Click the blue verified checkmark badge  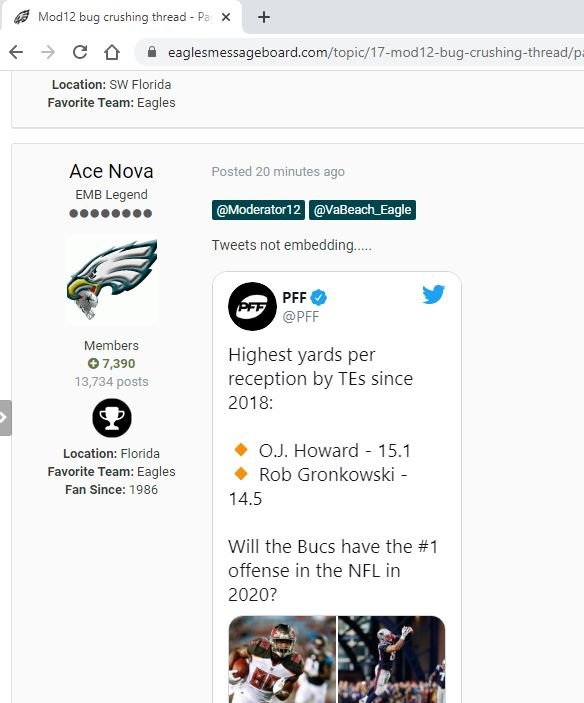tap(319, 297)
